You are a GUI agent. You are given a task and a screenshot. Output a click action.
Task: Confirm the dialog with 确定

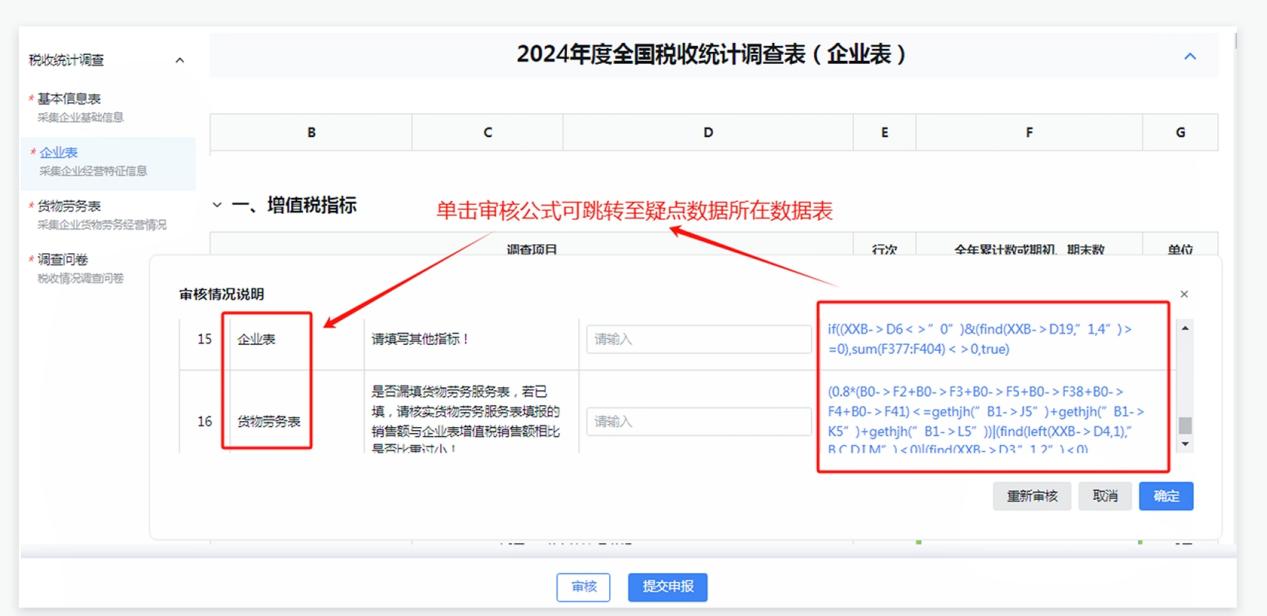(1166, 496)
